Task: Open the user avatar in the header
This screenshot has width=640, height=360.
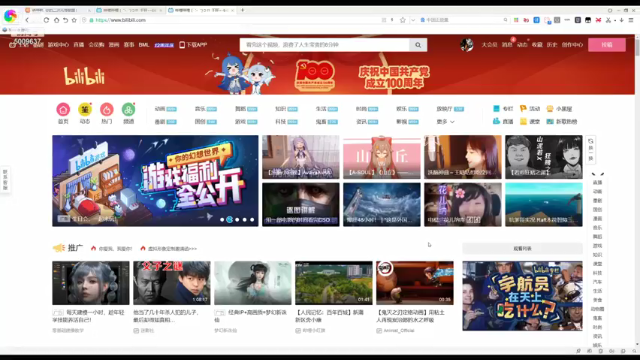Action: point(467,44)
